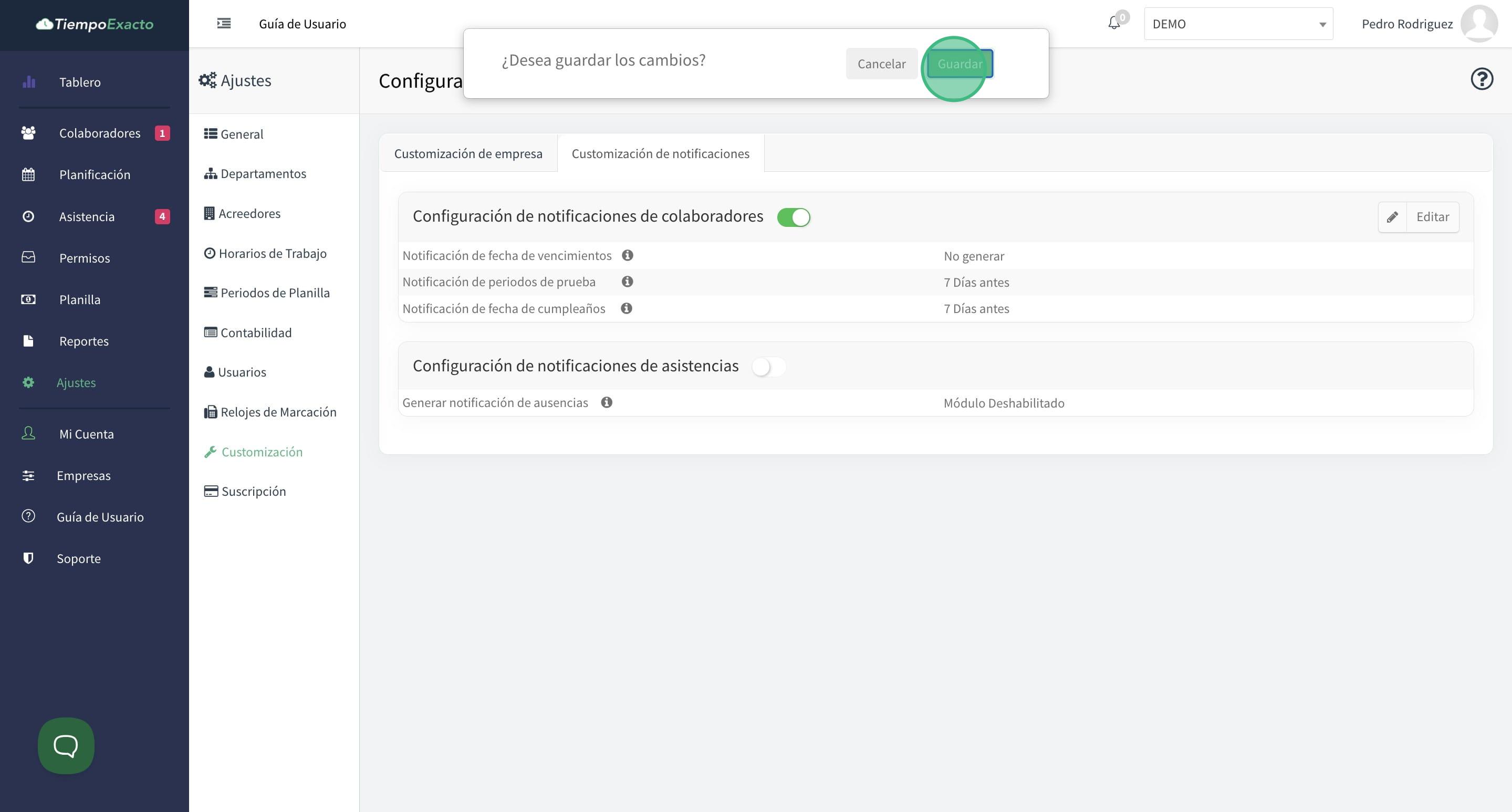Disable colaboradores notifications toggle
1512x812 pixels.
click(794, 217)
